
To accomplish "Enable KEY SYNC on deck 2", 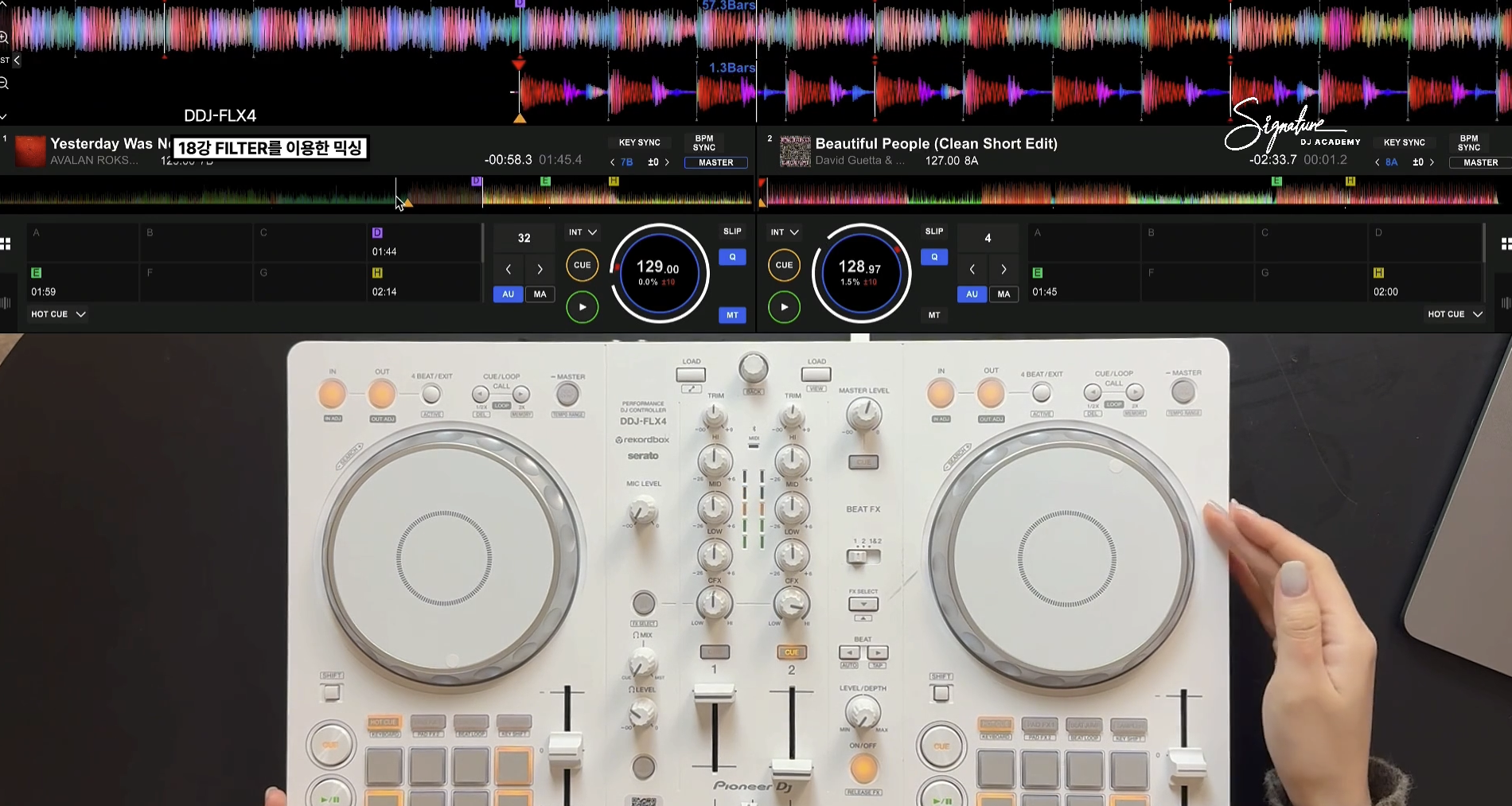I will (1404, 142).
